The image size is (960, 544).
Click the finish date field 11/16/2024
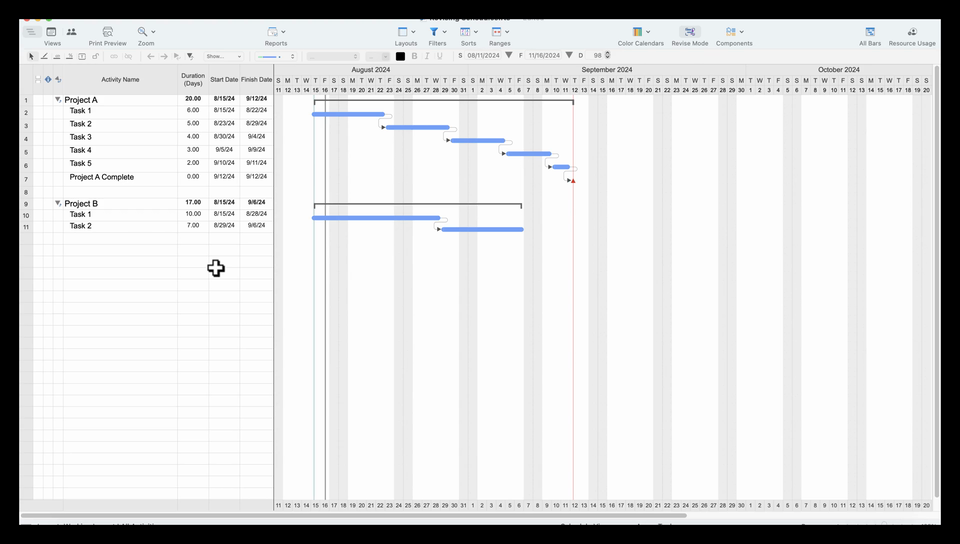coord(544,56)
